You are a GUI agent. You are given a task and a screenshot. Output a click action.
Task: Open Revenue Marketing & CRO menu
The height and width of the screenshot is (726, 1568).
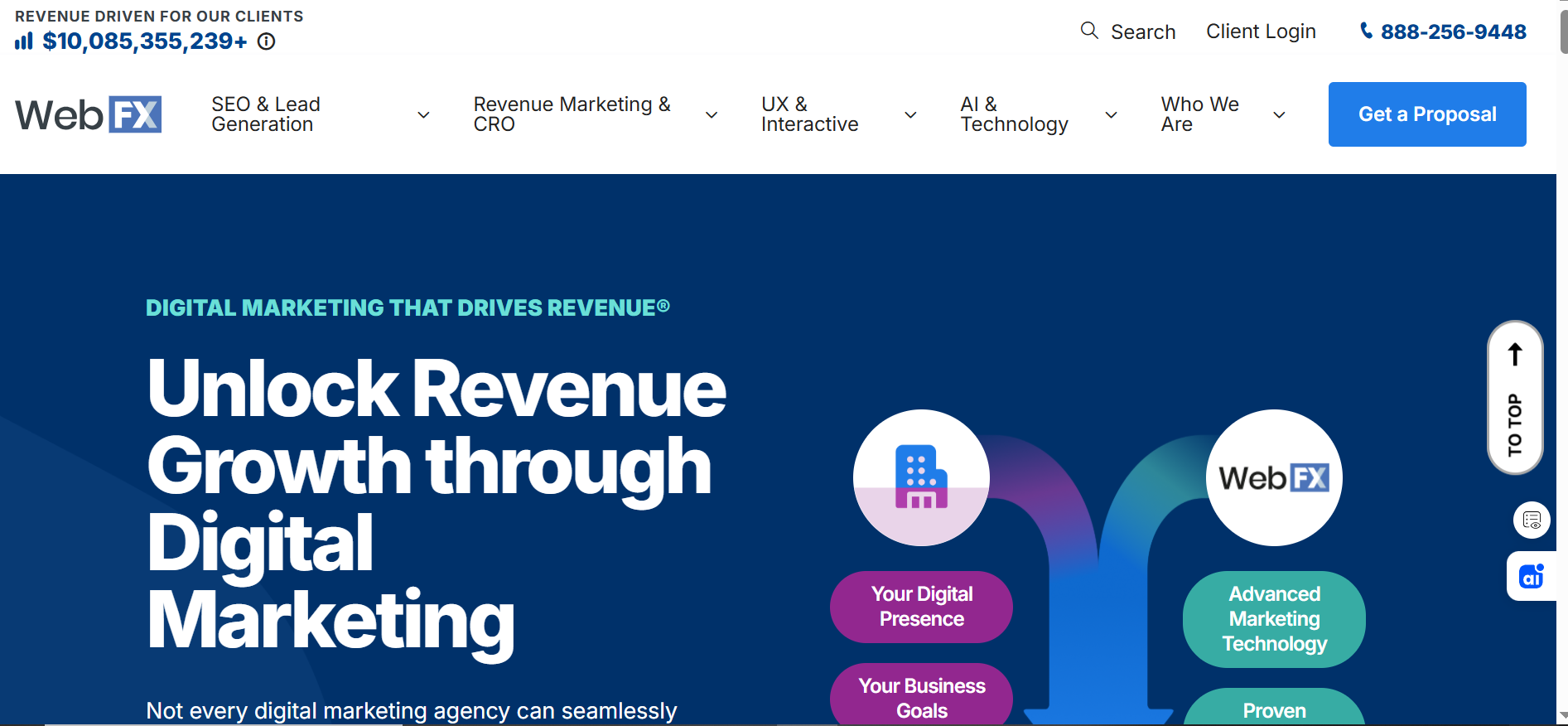point(572,114)
